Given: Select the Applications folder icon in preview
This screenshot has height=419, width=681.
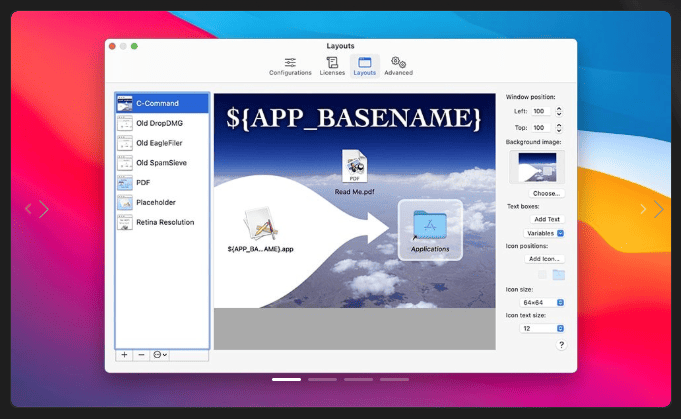Looking at the screenshot, I should (x=430, y=225).
